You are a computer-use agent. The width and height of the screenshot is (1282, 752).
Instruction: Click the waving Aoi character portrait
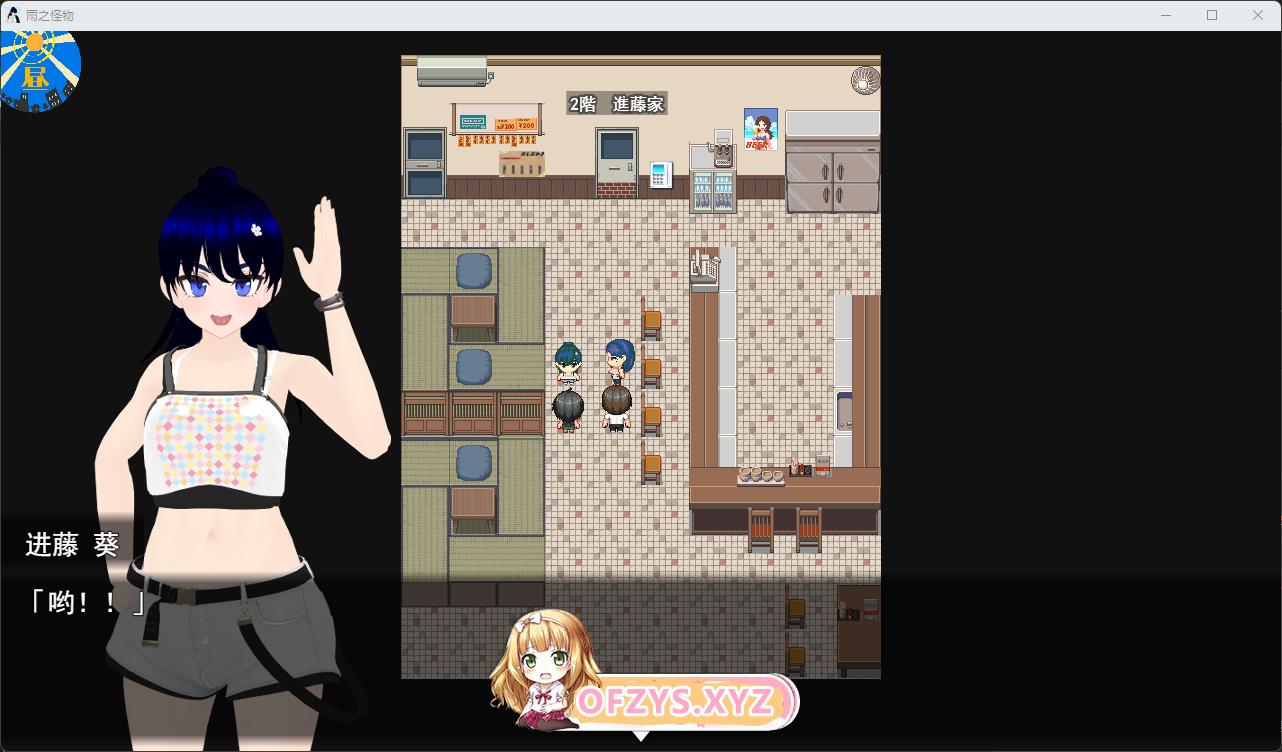pyautogui.click(x=230, y=400)
